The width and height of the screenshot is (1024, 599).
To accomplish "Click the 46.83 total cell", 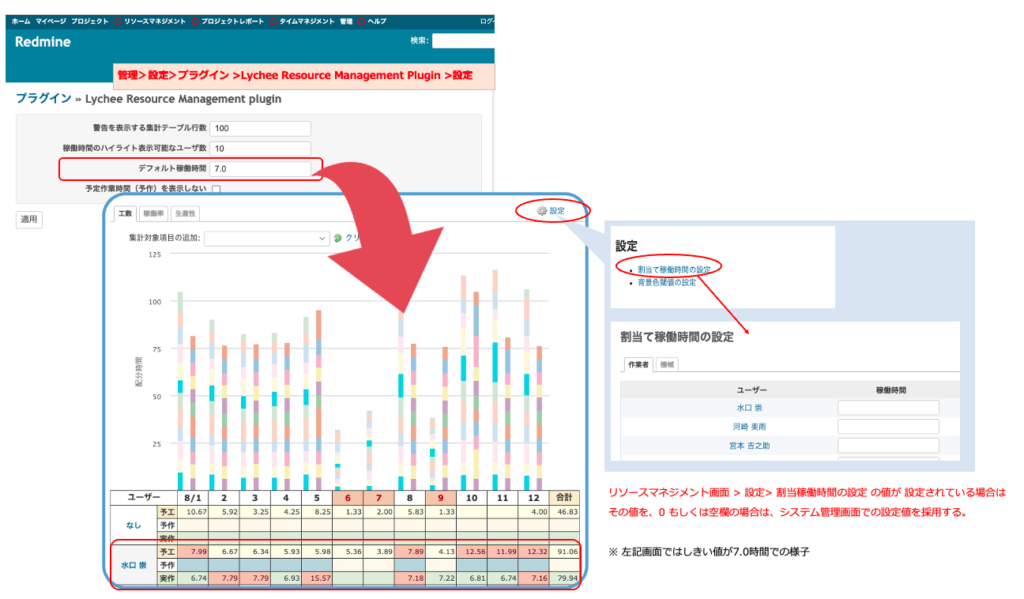I will coord(564,512).
